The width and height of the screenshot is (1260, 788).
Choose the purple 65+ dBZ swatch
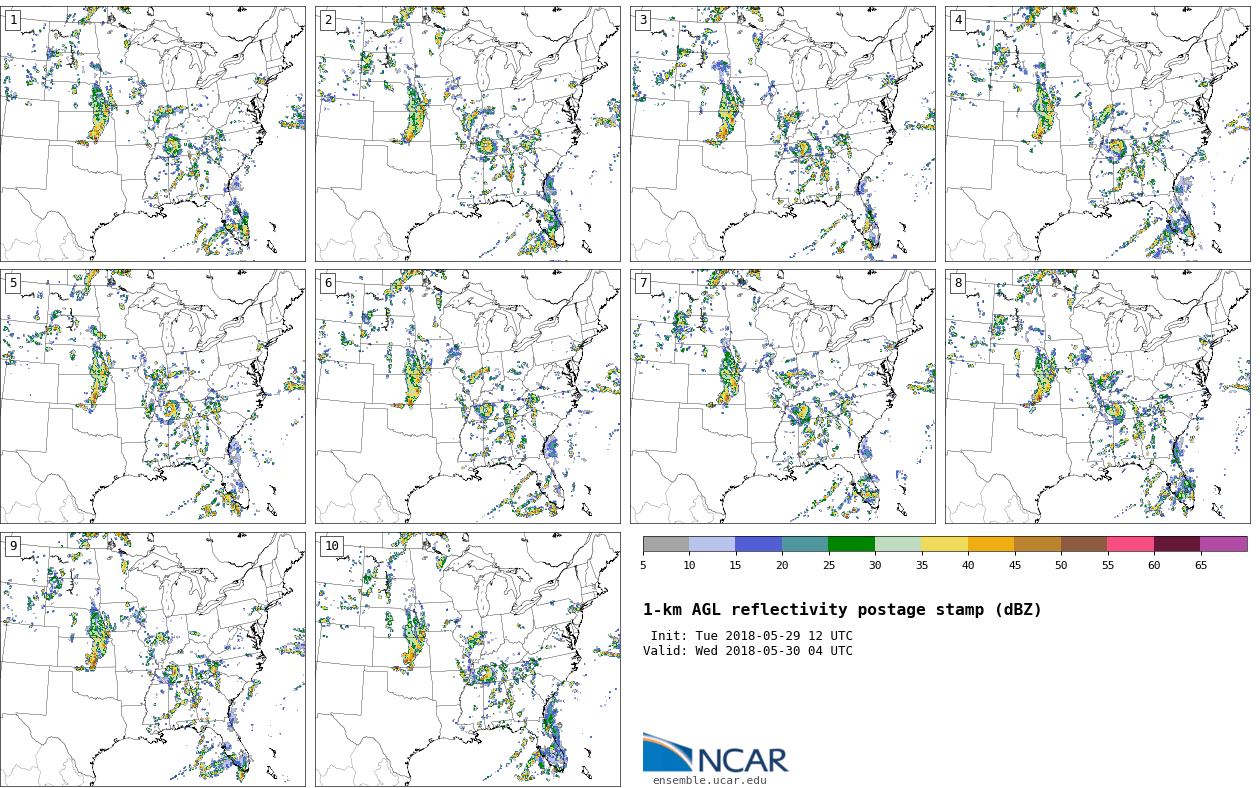tap(1223, 544)
